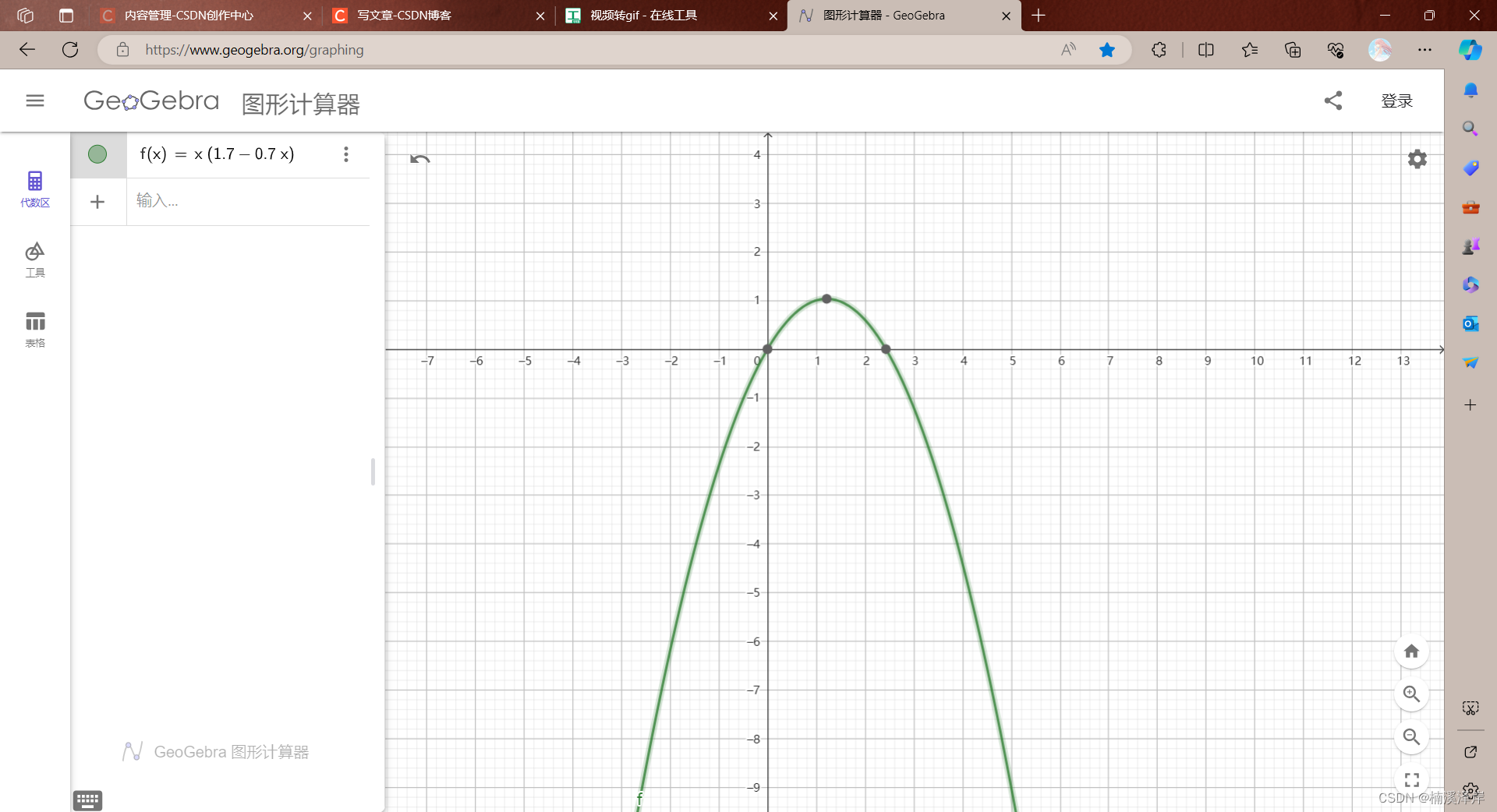Open the virtual keyboard
This screenshot has width=1497, height=812.
87,800
